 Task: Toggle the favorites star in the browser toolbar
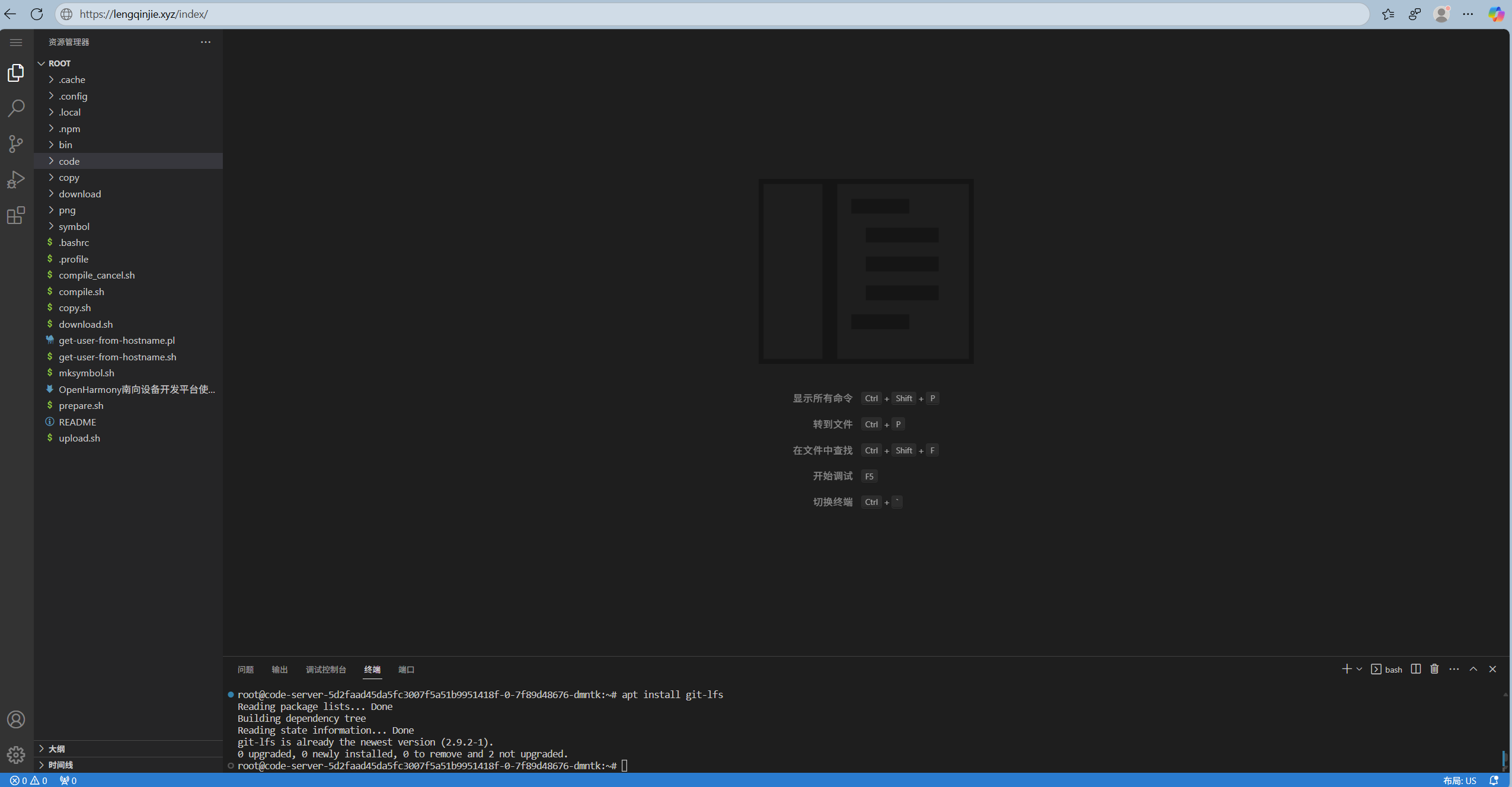pyautogui.click(x=1387, y=14)
